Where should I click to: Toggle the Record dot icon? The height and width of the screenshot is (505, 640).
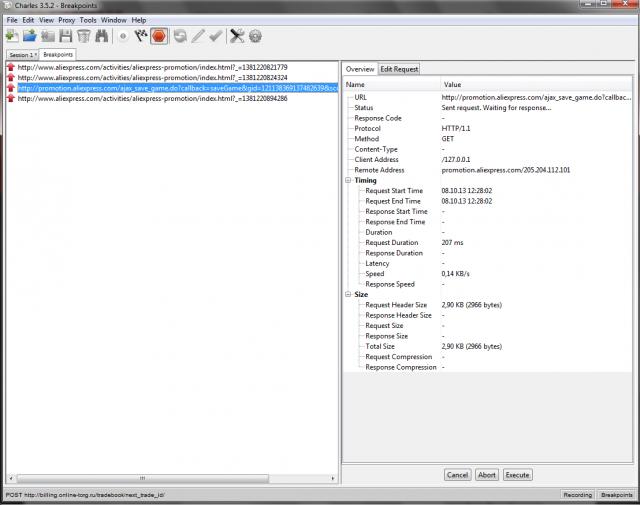pos(123,36)
